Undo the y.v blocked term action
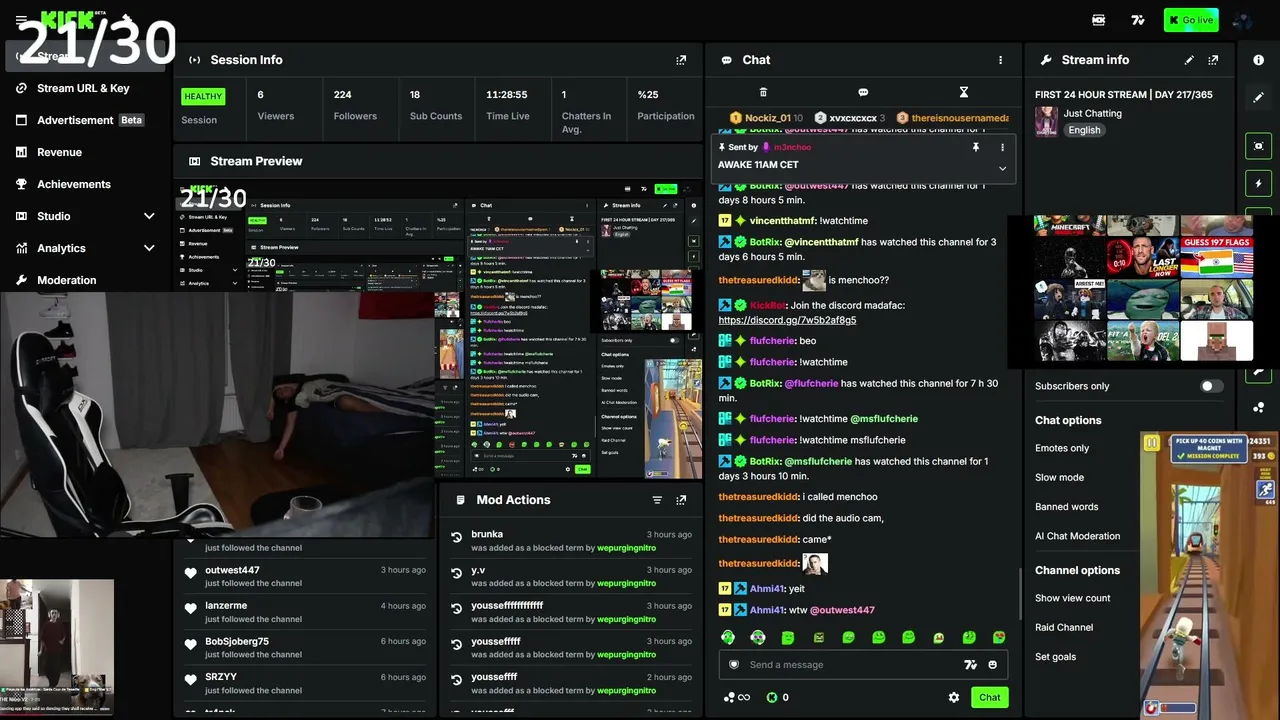 (457, 572)
